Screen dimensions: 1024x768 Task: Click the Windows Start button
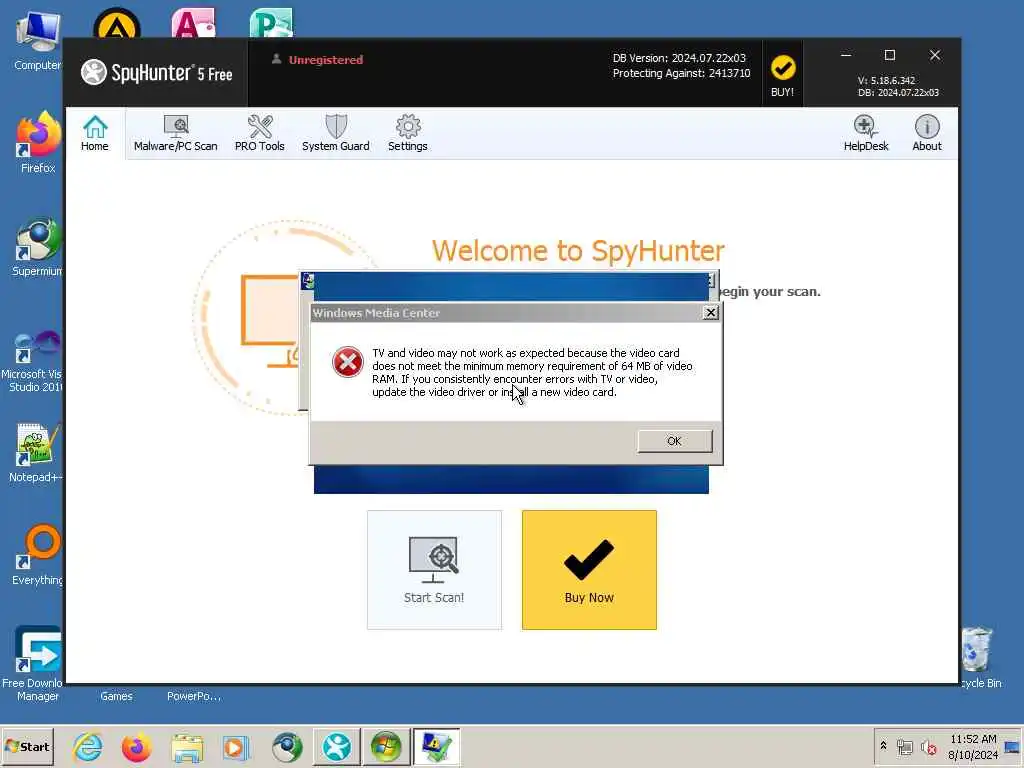tap(27, 746)
